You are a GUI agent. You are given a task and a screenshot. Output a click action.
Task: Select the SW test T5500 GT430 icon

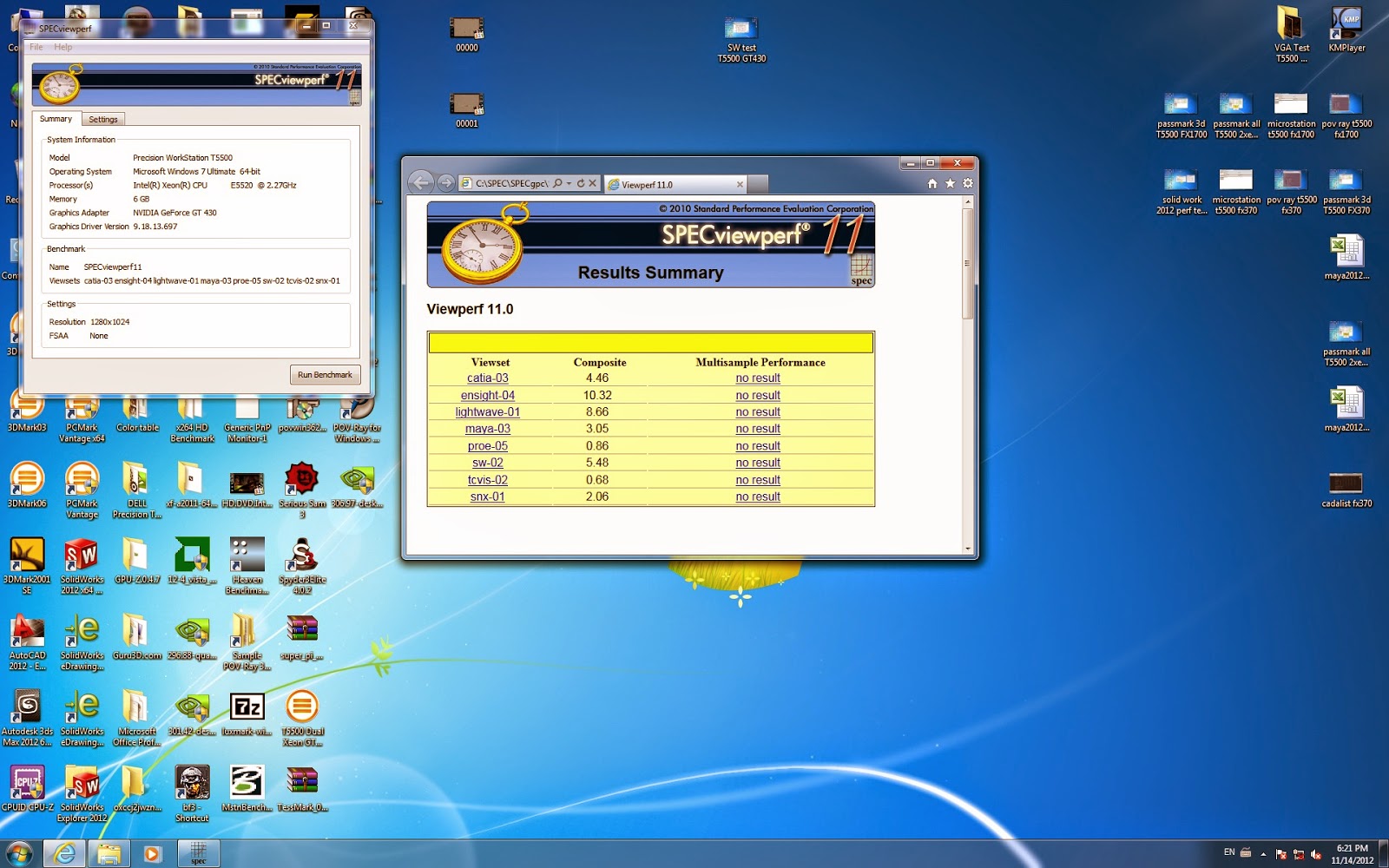click(741, 40)
